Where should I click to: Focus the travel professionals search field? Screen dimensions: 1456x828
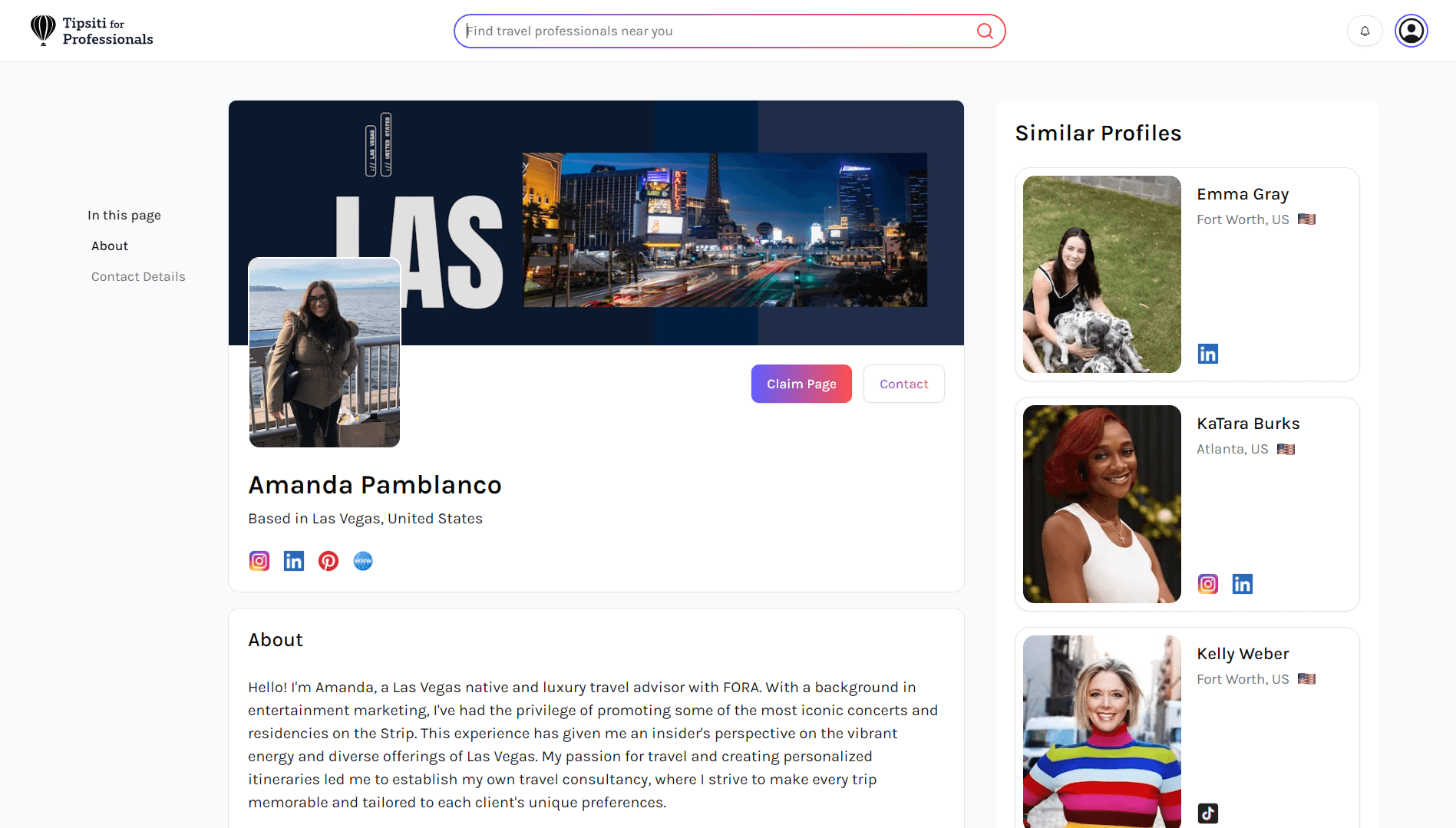(x=714, y=31)
